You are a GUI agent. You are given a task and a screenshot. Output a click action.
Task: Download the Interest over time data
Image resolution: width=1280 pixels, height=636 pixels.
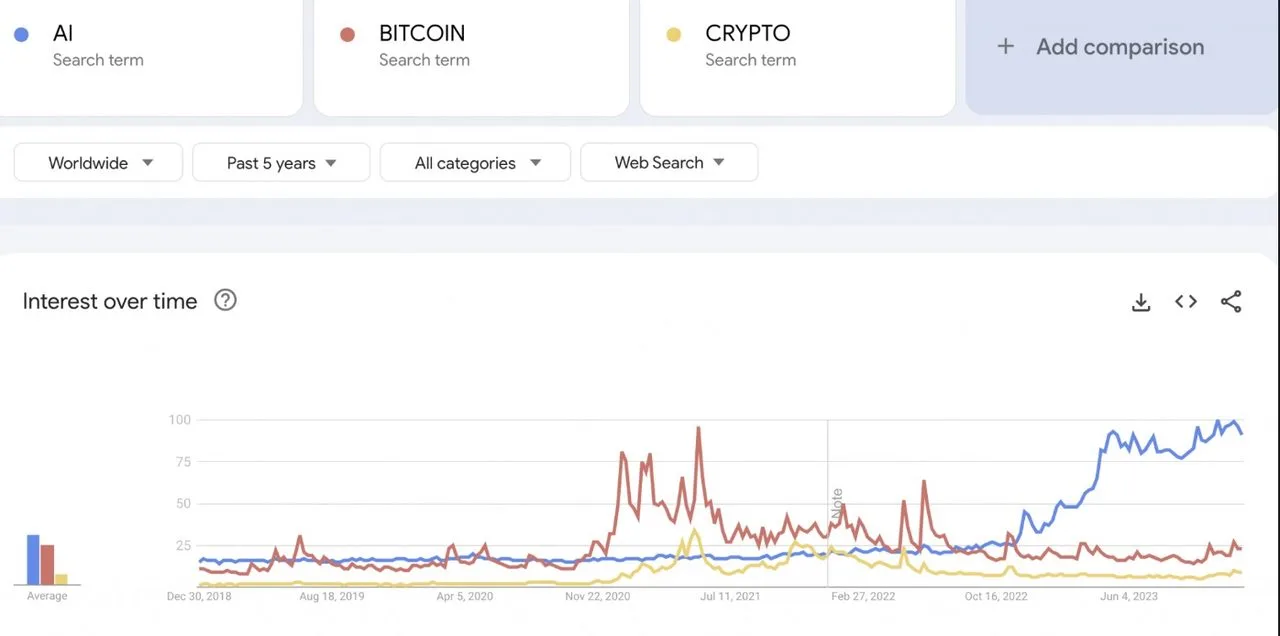point(1140,301)
